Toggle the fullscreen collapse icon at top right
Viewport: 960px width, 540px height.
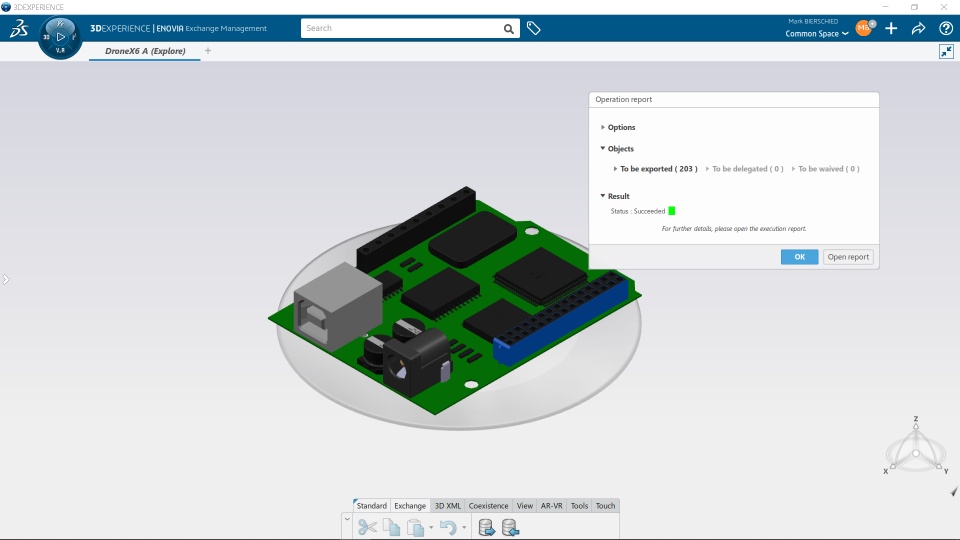click(x=947, y=51)
